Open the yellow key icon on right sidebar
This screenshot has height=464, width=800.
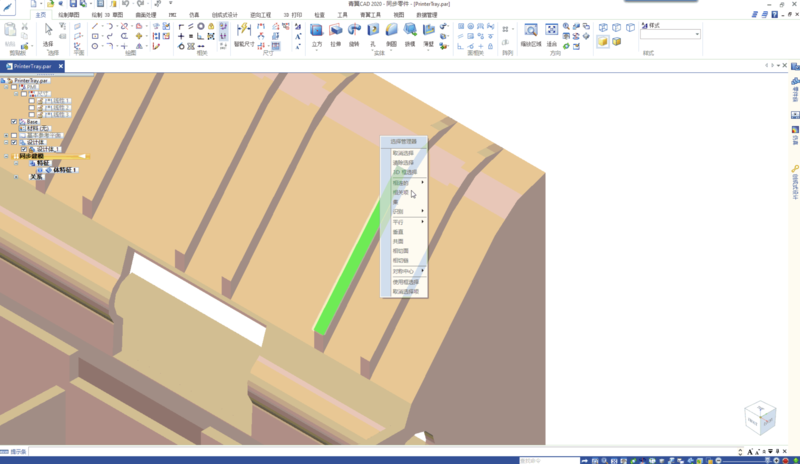point(795,169)
